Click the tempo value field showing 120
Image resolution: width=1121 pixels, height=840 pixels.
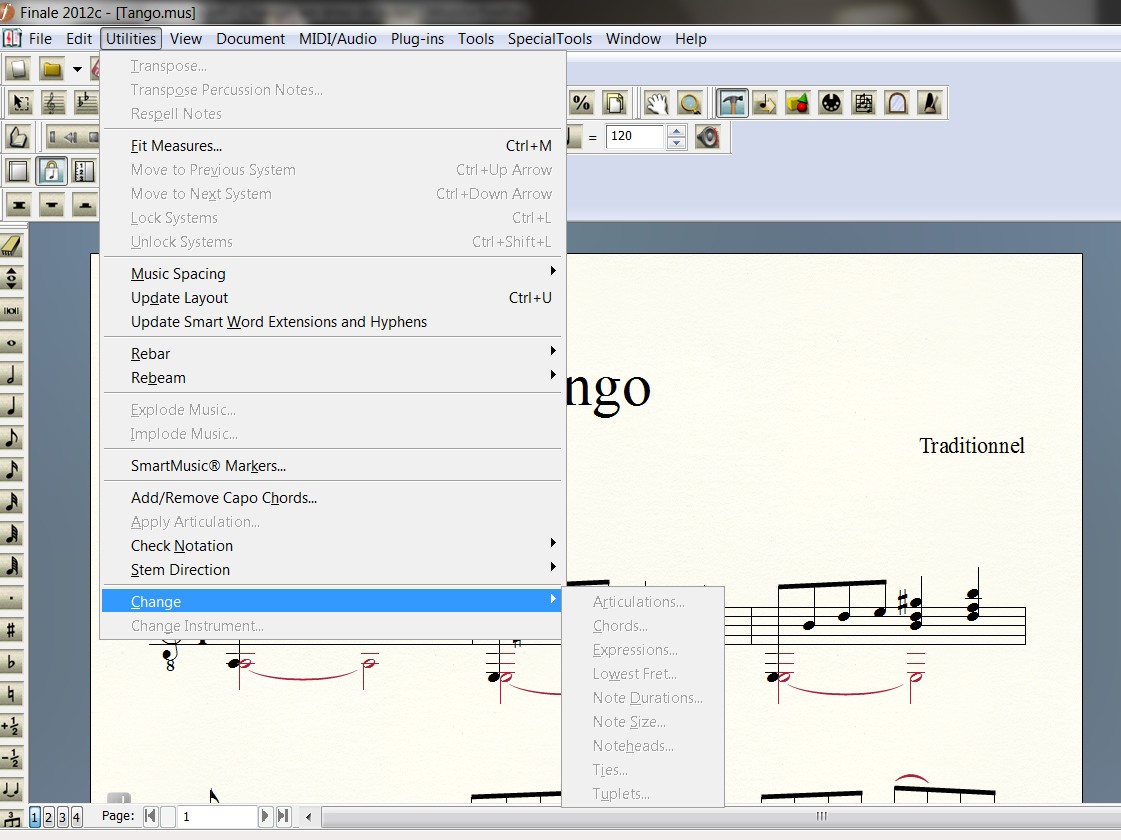pyautogui.click(x=634, y=136)
